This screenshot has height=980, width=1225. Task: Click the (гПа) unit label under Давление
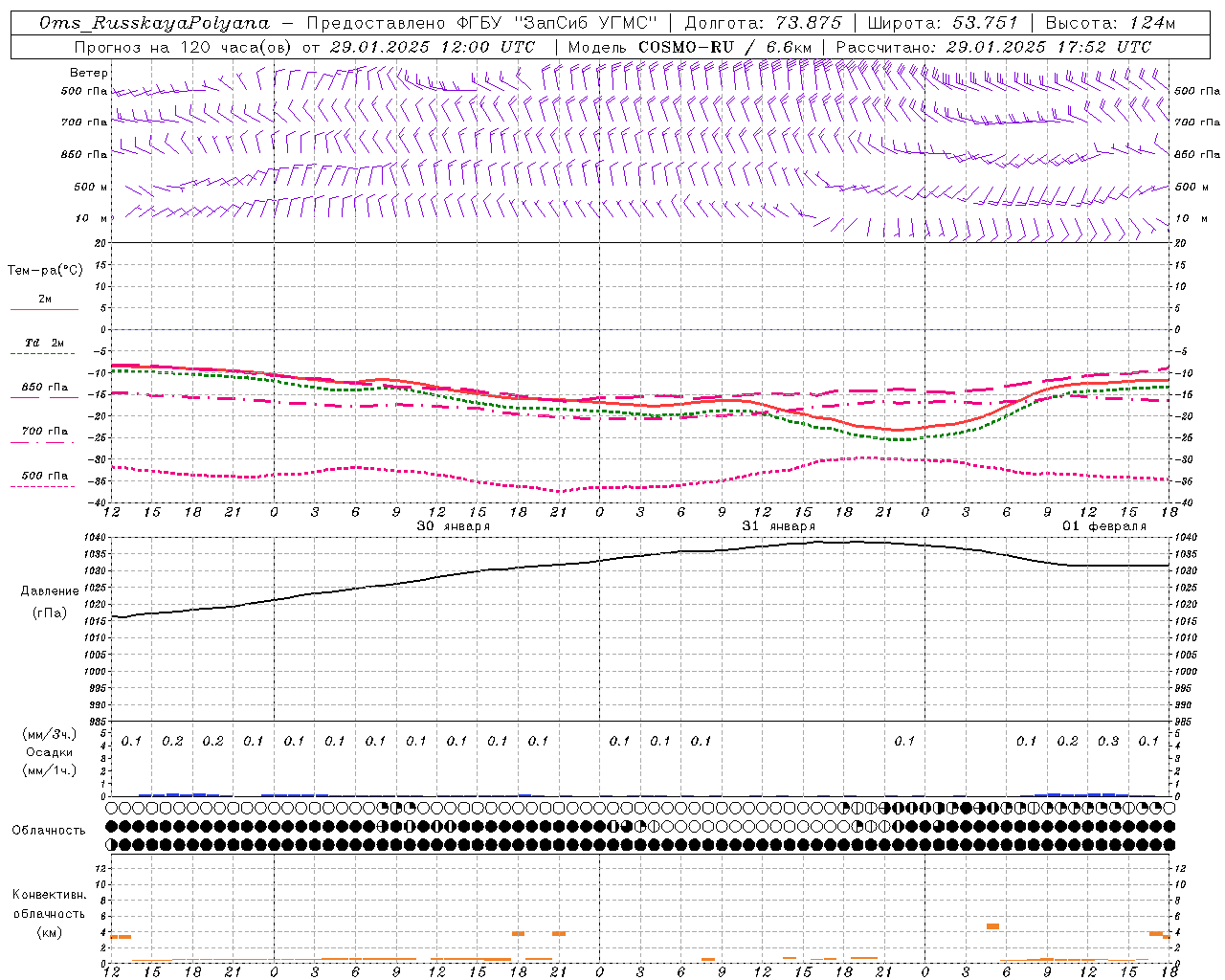[x=50, y=613]
